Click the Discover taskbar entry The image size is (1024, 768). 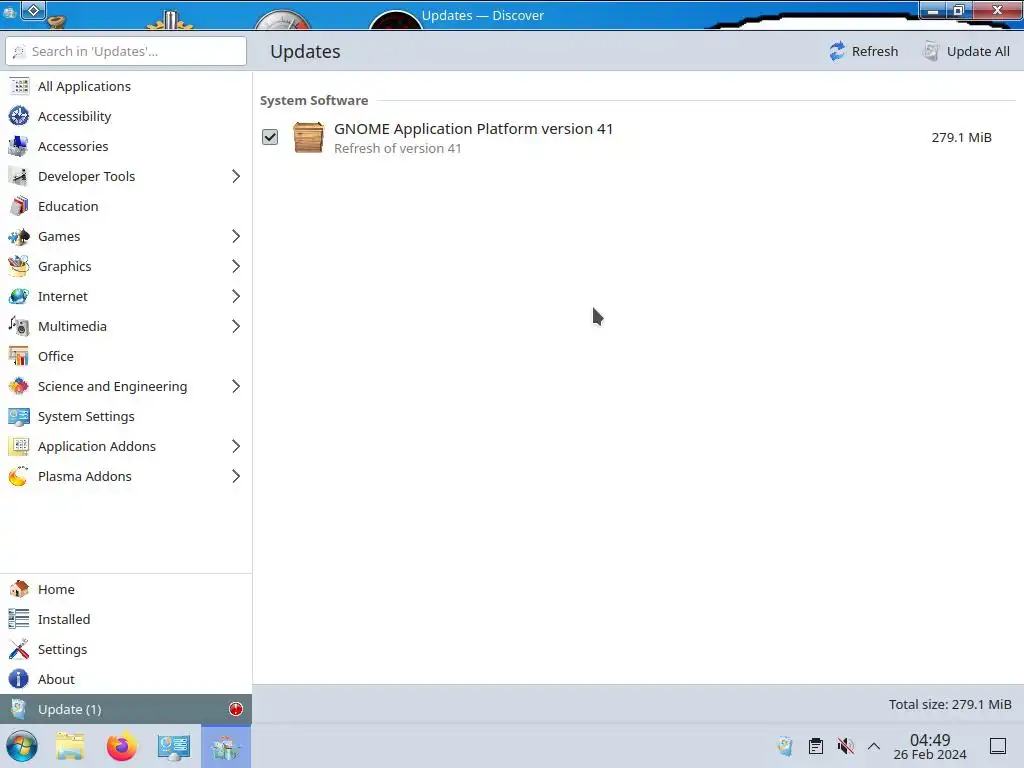[x=226, y=746]
